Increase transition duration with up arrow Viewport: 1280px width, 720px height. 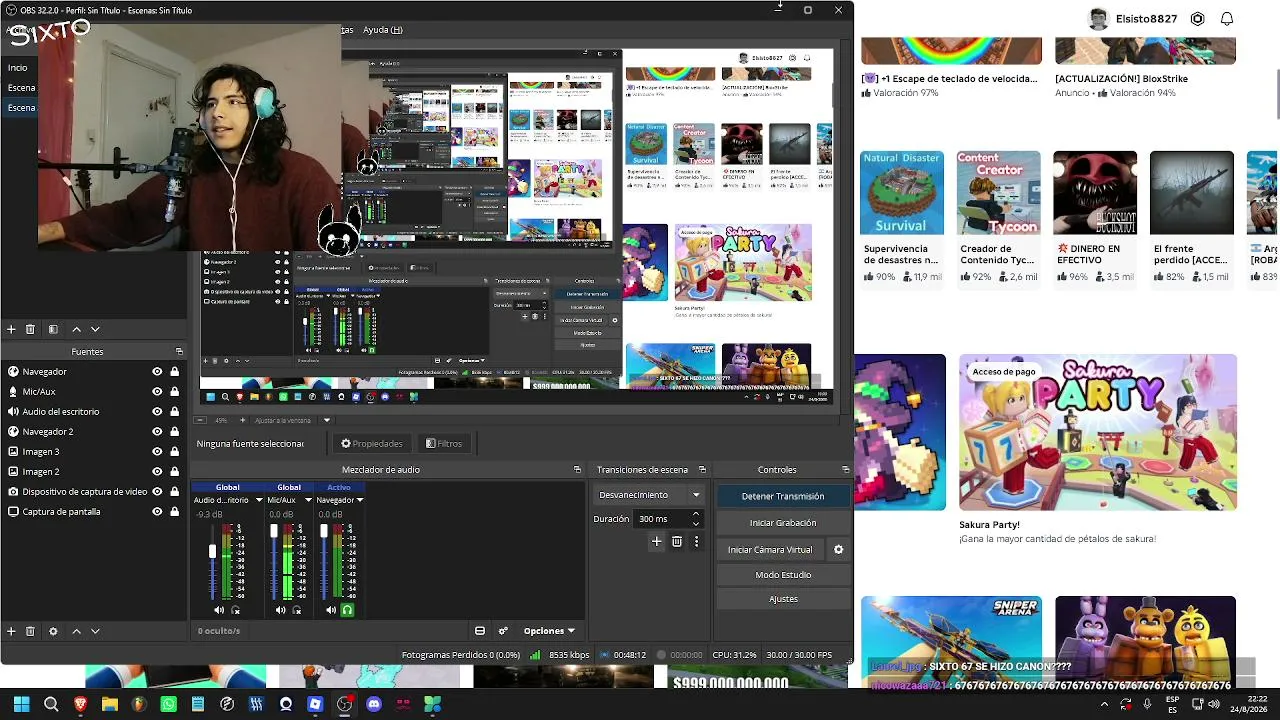pos(696,514)
